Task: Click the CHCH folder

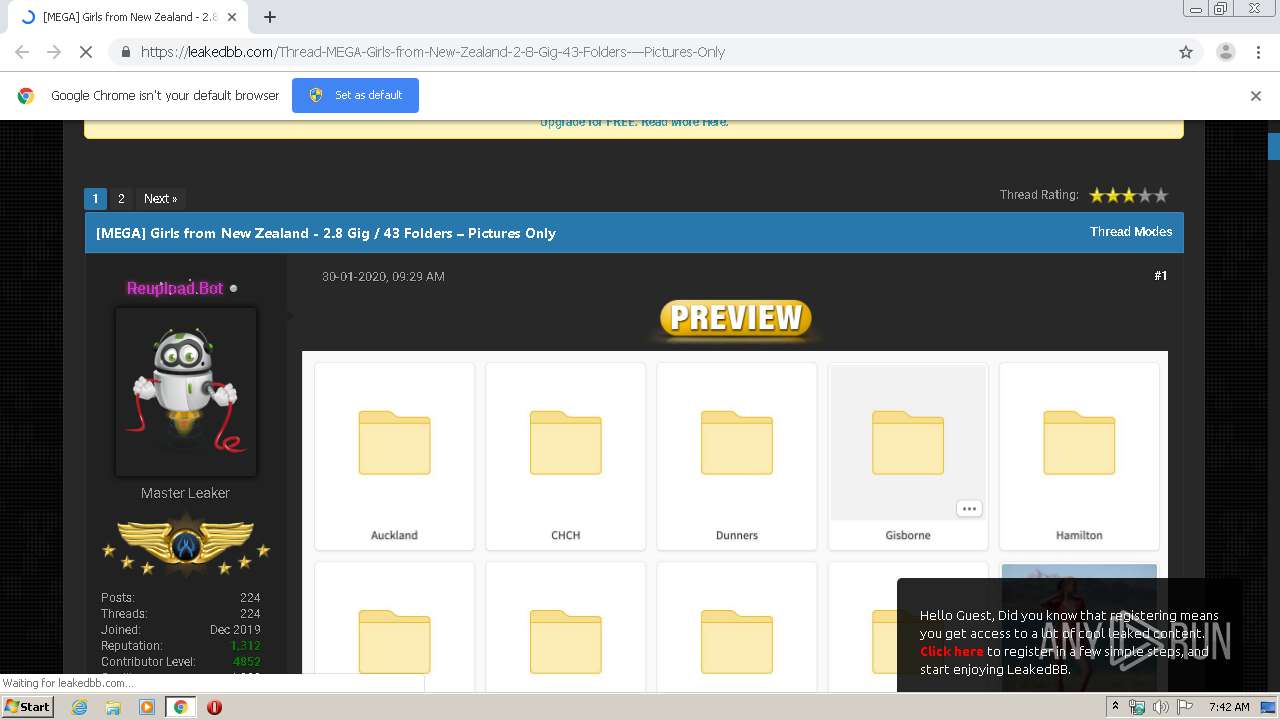Action: [566, 456]
